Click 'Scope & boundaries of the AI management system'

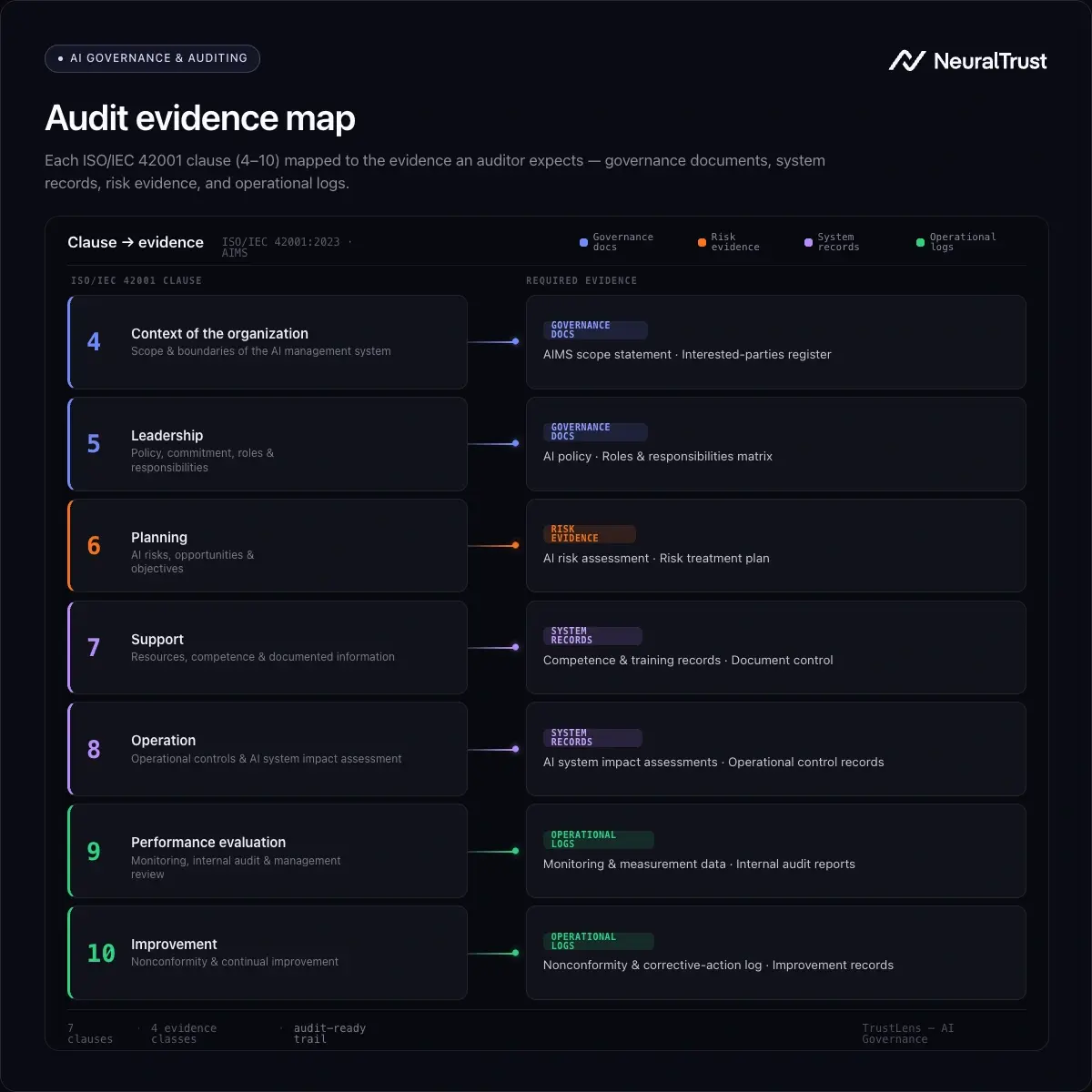click(x=261, y=351)
